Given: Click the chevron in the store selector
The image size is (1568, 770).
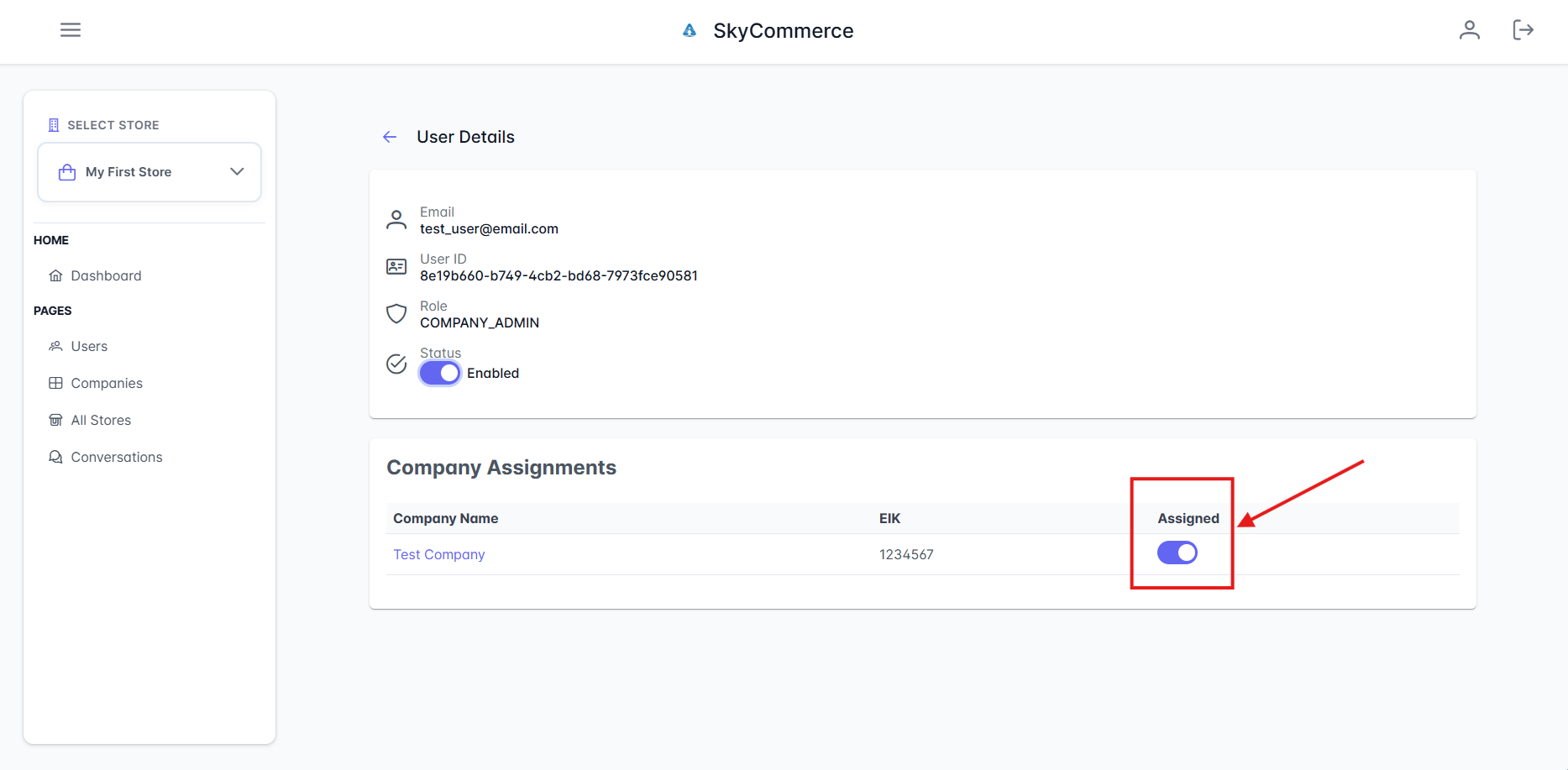Looking at the screenshot, I should click(237, 171).
